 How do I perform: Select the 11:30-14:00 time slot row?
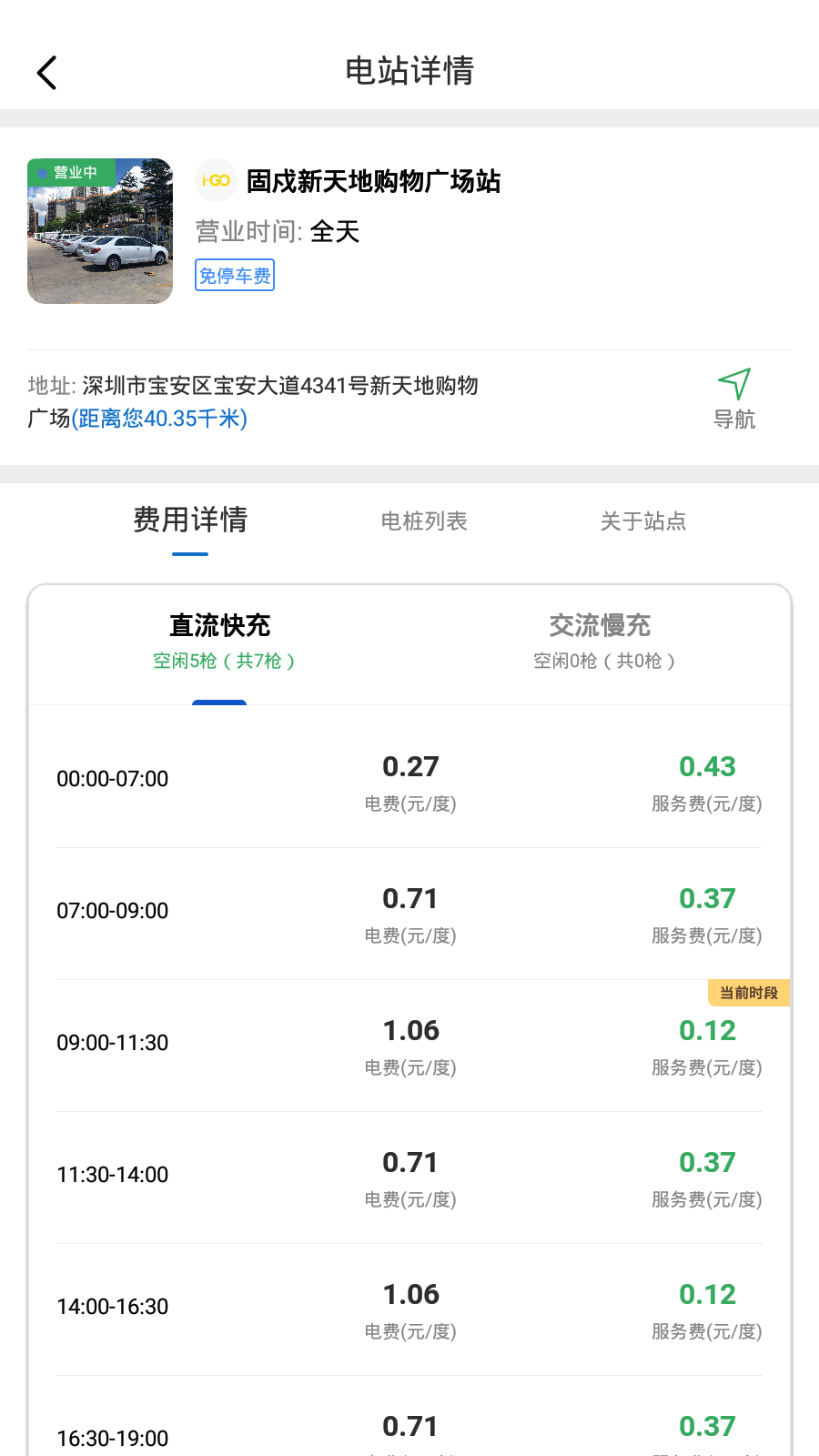pos(409,1178)
